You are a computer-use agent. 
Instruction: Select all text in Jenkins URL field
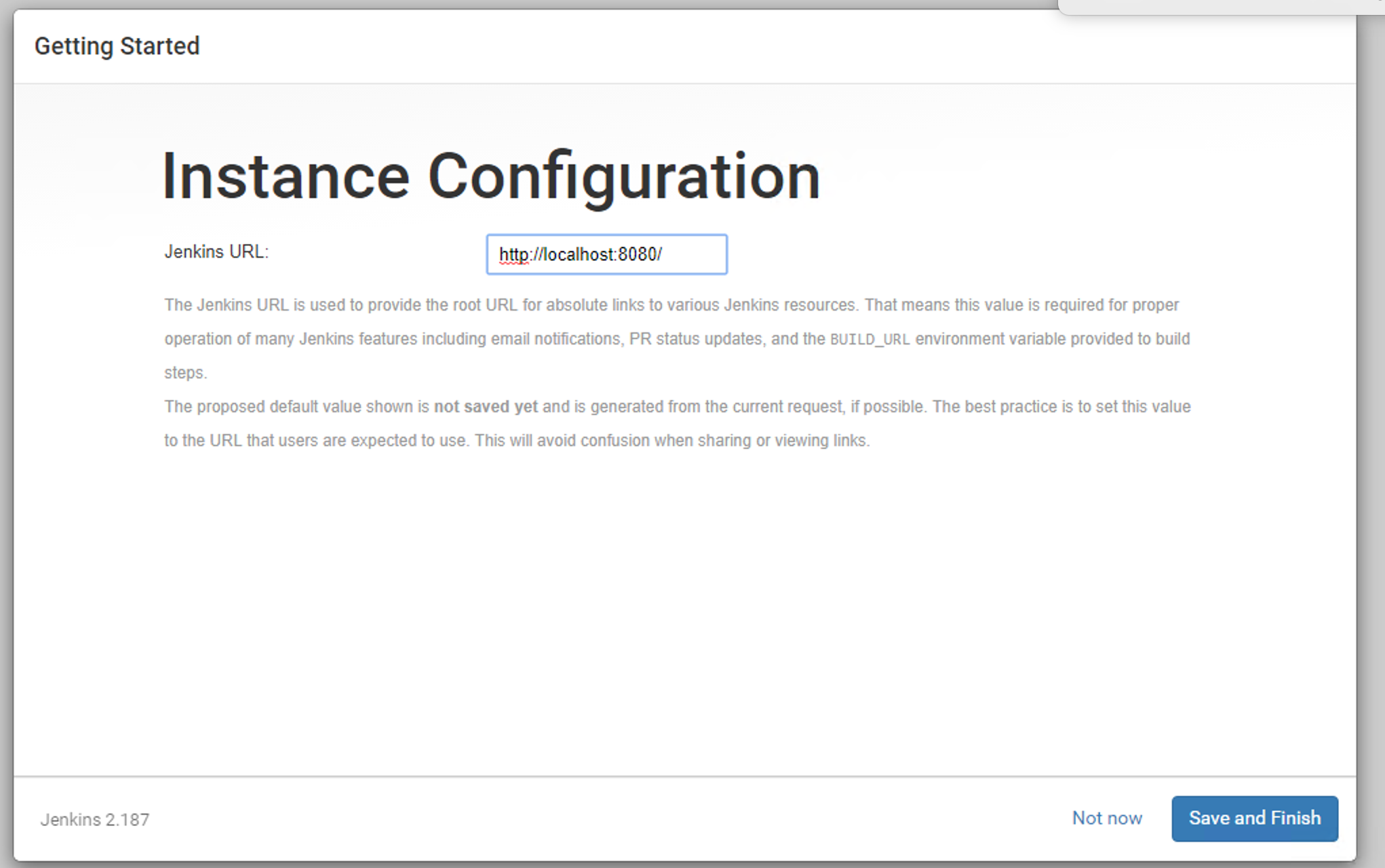tap(607, 254)
